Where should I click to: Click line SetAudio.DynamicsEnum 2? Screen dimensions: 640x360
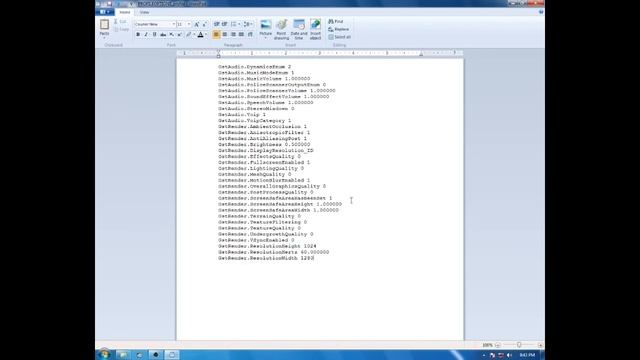point(254,67)
